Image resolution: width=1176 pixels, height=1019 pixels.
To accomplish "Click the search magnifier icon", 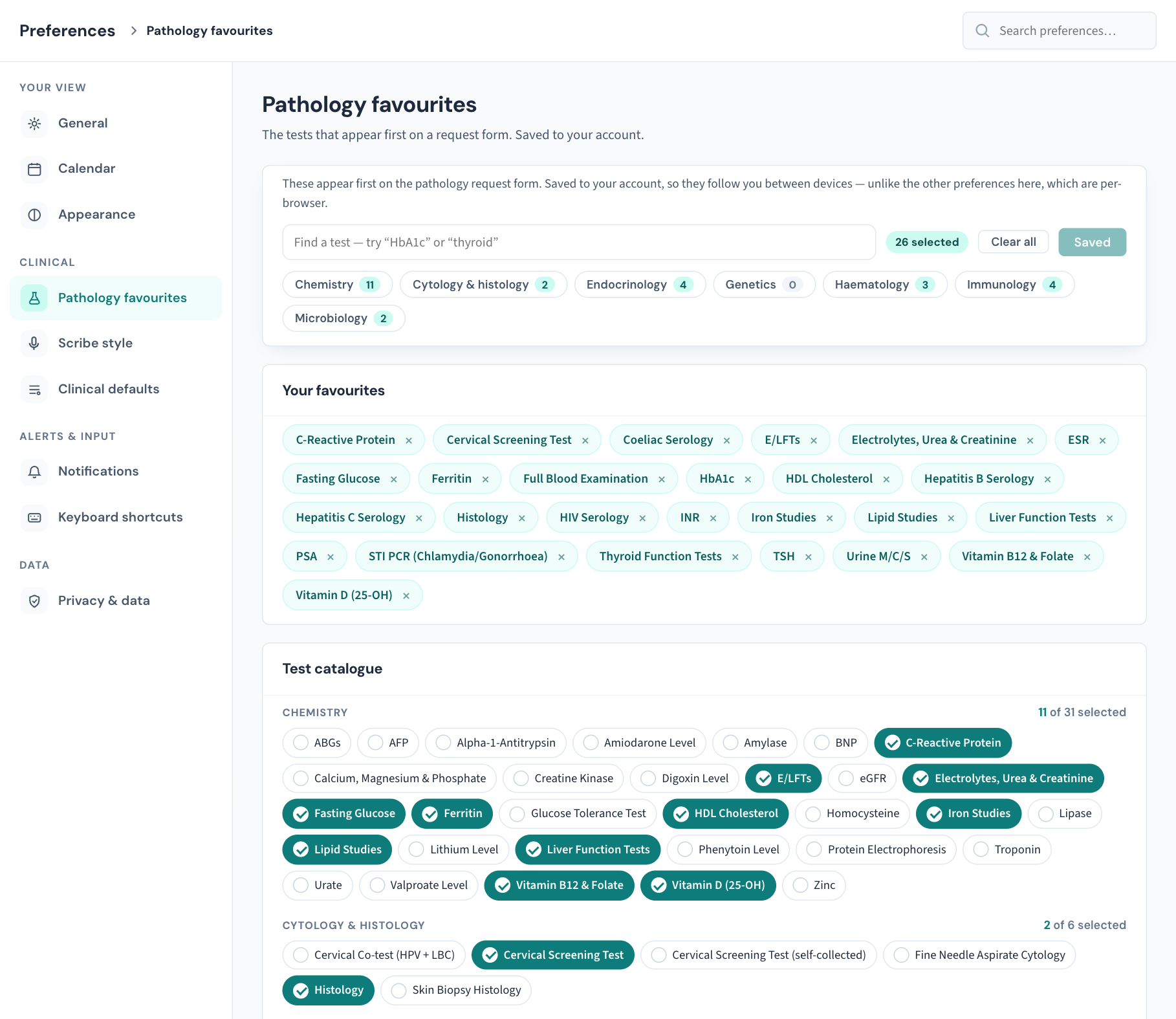I will click(x=982, y=30).
